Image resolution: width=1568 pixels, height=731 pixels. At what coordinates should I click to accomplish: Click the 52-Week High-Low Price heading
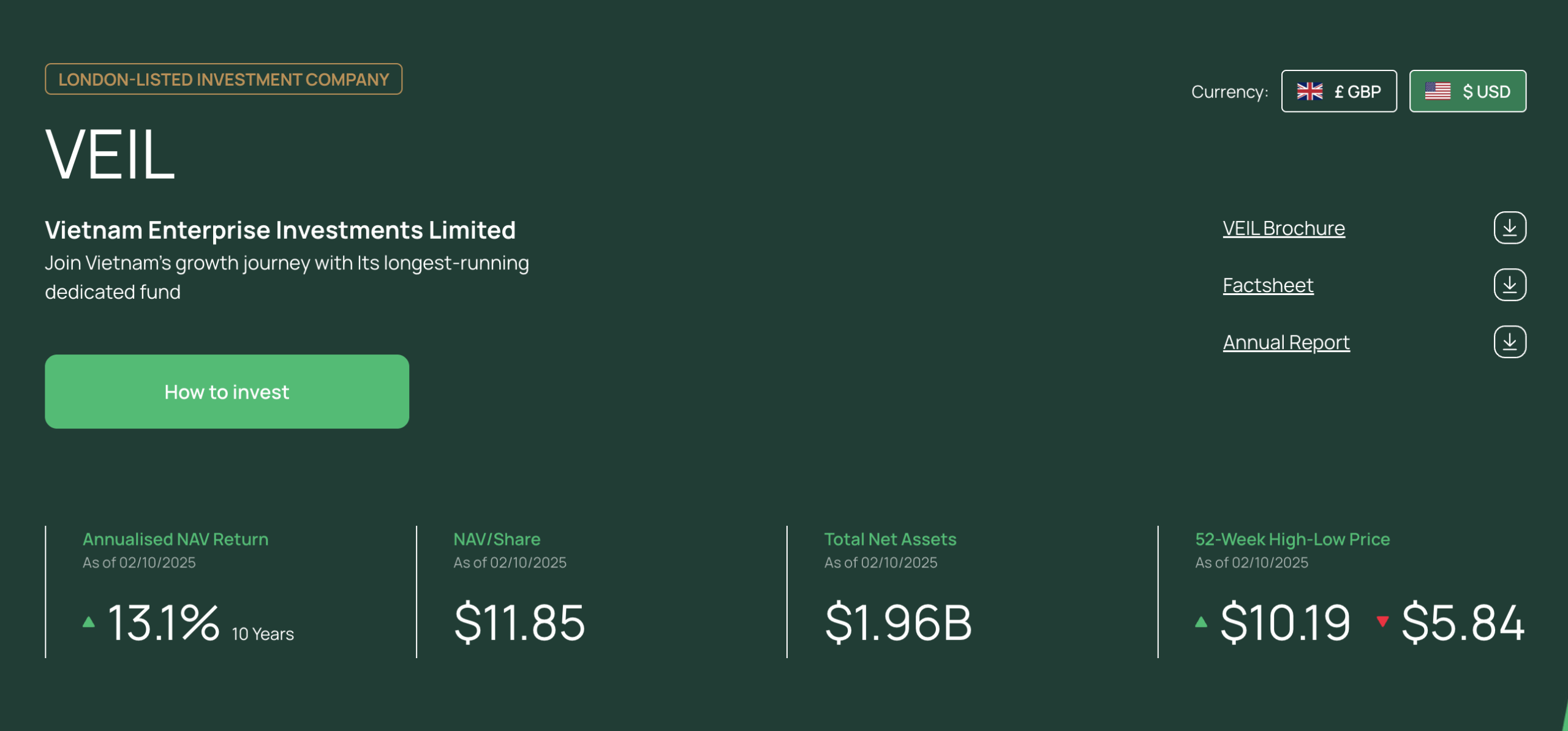[1292, 539]
